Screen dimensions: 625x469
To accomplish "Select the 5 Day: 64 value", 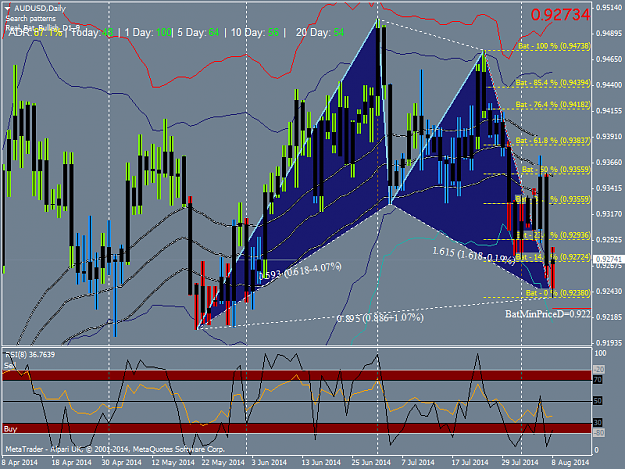I will coord(198,33).
